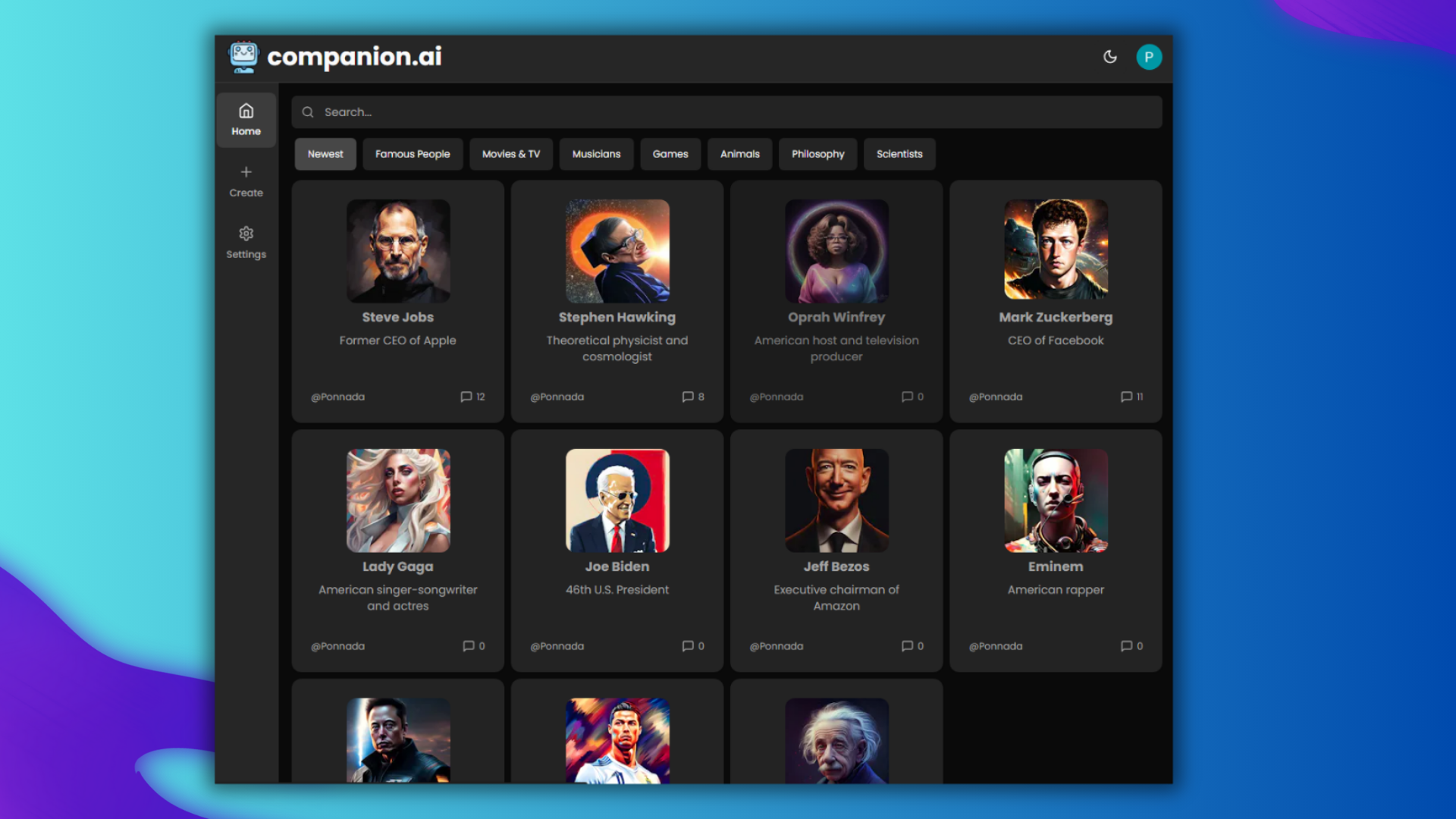Click the companion.ai robot logo

(x=243, y=57)
